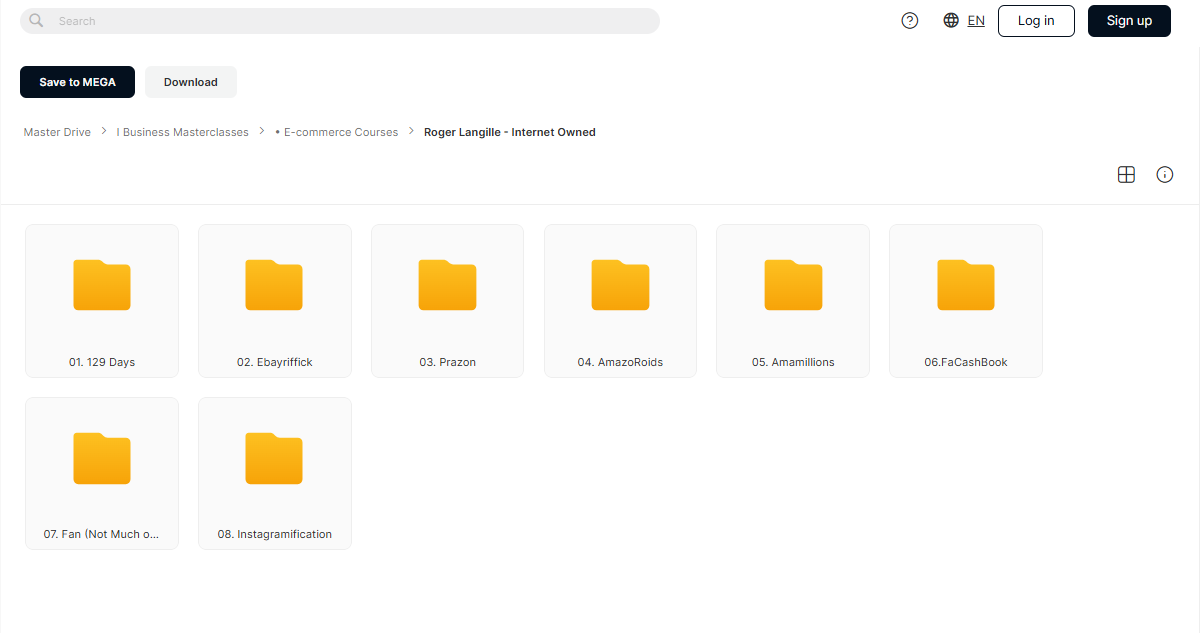Change language via the EN link

[x=976, y=21]
